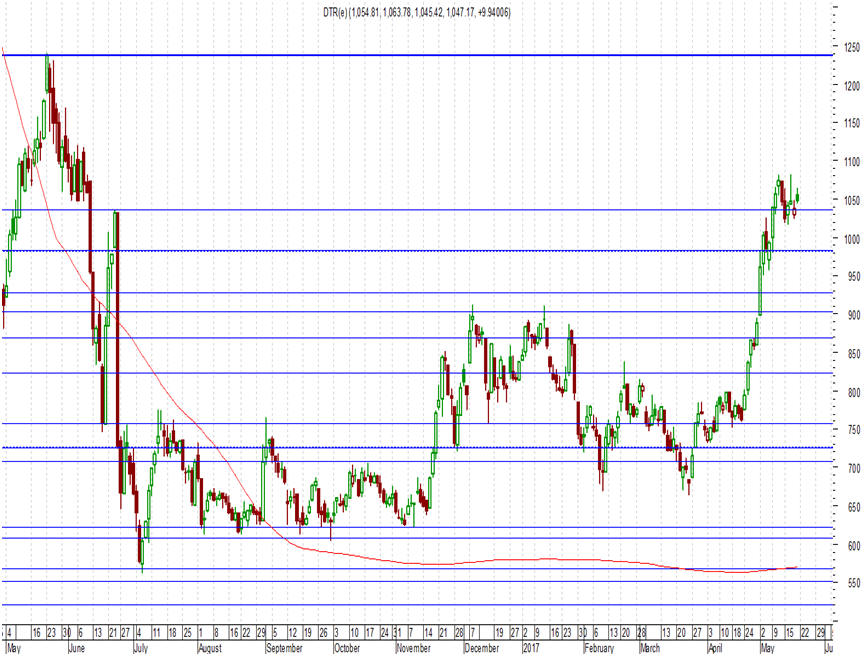Screen dimensions: 864x656
Task: Select the 650 price axis label
Action: (854, 507)
